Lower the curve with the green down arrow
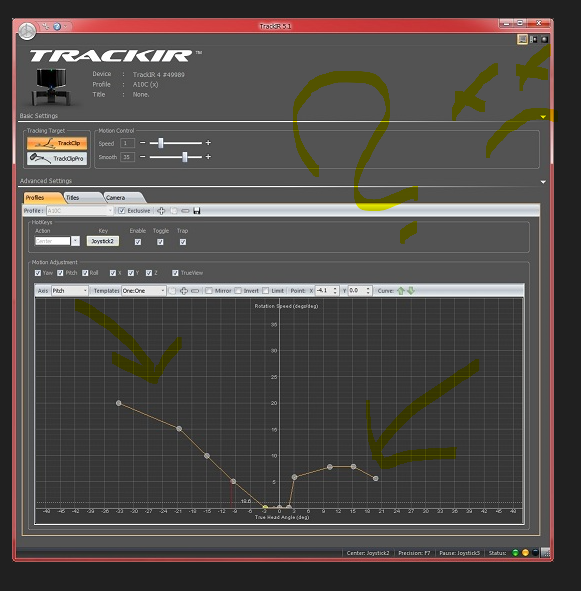Viewport: 581px width, 591px height. (411, 291)
